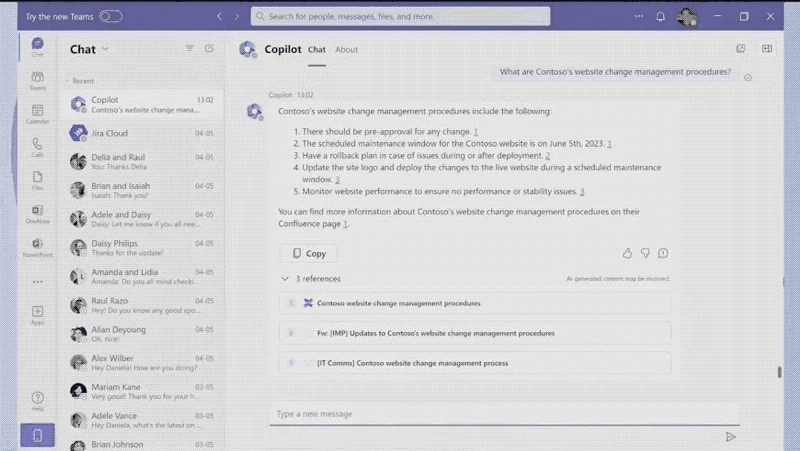Open the profile avatar menu
Screen dimensions: 800x451
(687, 17)
